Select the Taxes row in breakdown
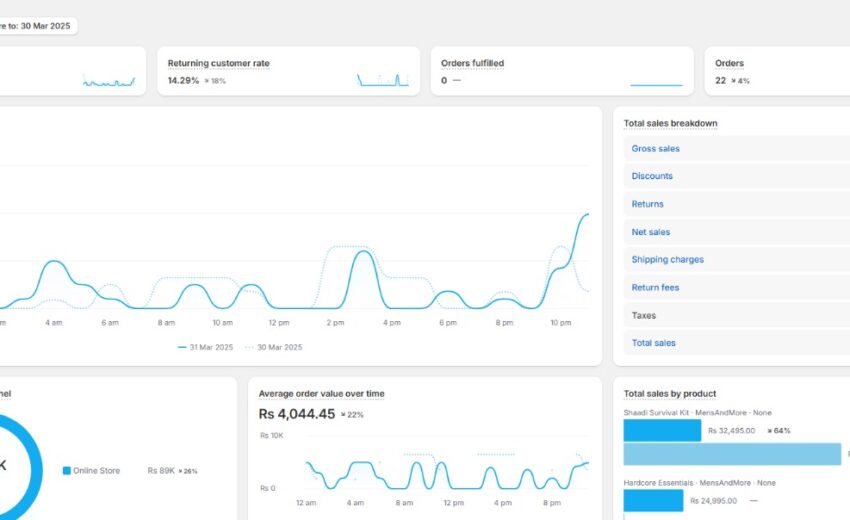Viewport: 850px width, 520px height. pyautogui.click(x=737, y=316)
